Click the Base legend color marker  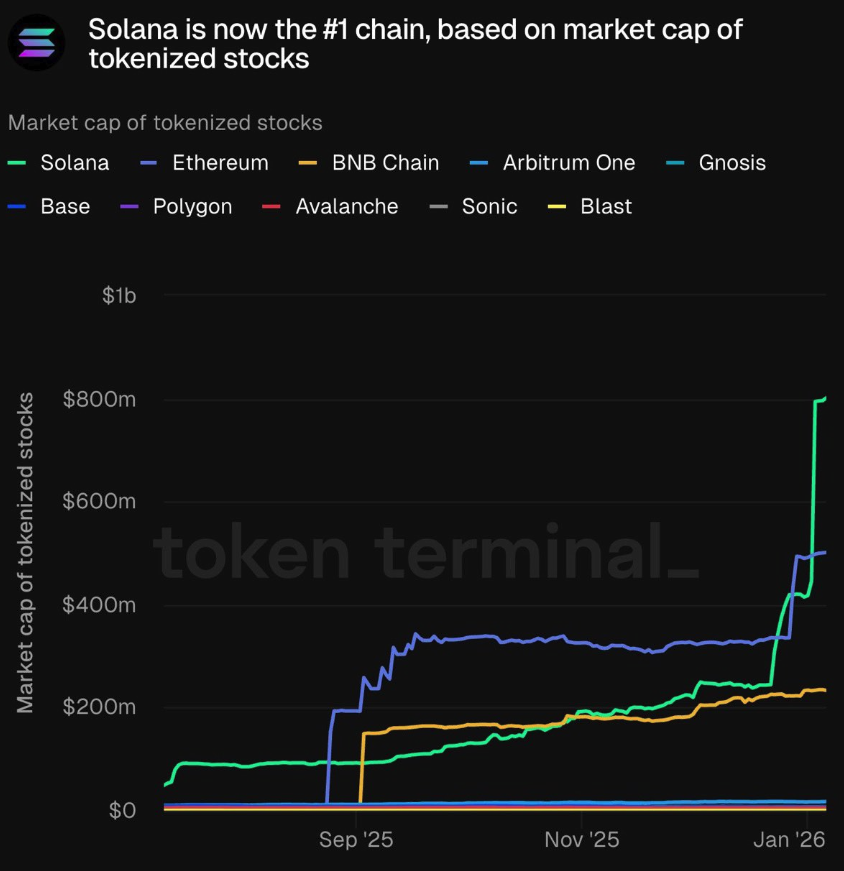pyautogui.click(x=17, y=207)
